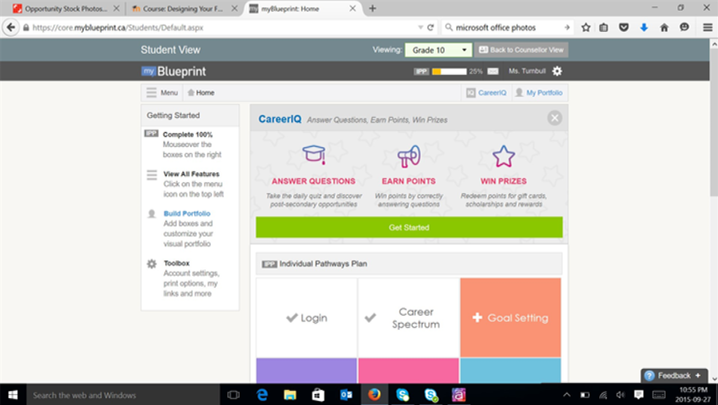
Task: Open a new browser tab
Action: [372, 8]
